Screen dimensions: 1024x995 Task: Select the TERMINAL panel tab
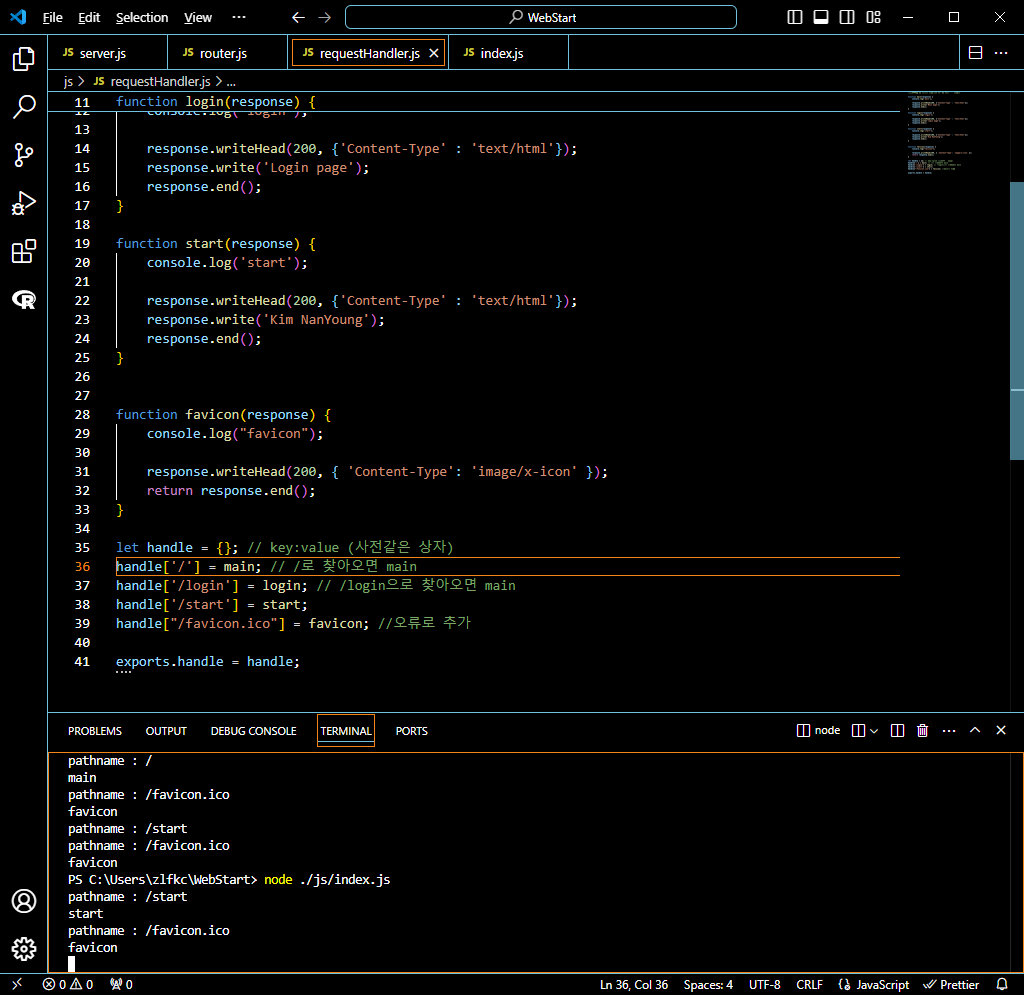(x=345, y=731)
